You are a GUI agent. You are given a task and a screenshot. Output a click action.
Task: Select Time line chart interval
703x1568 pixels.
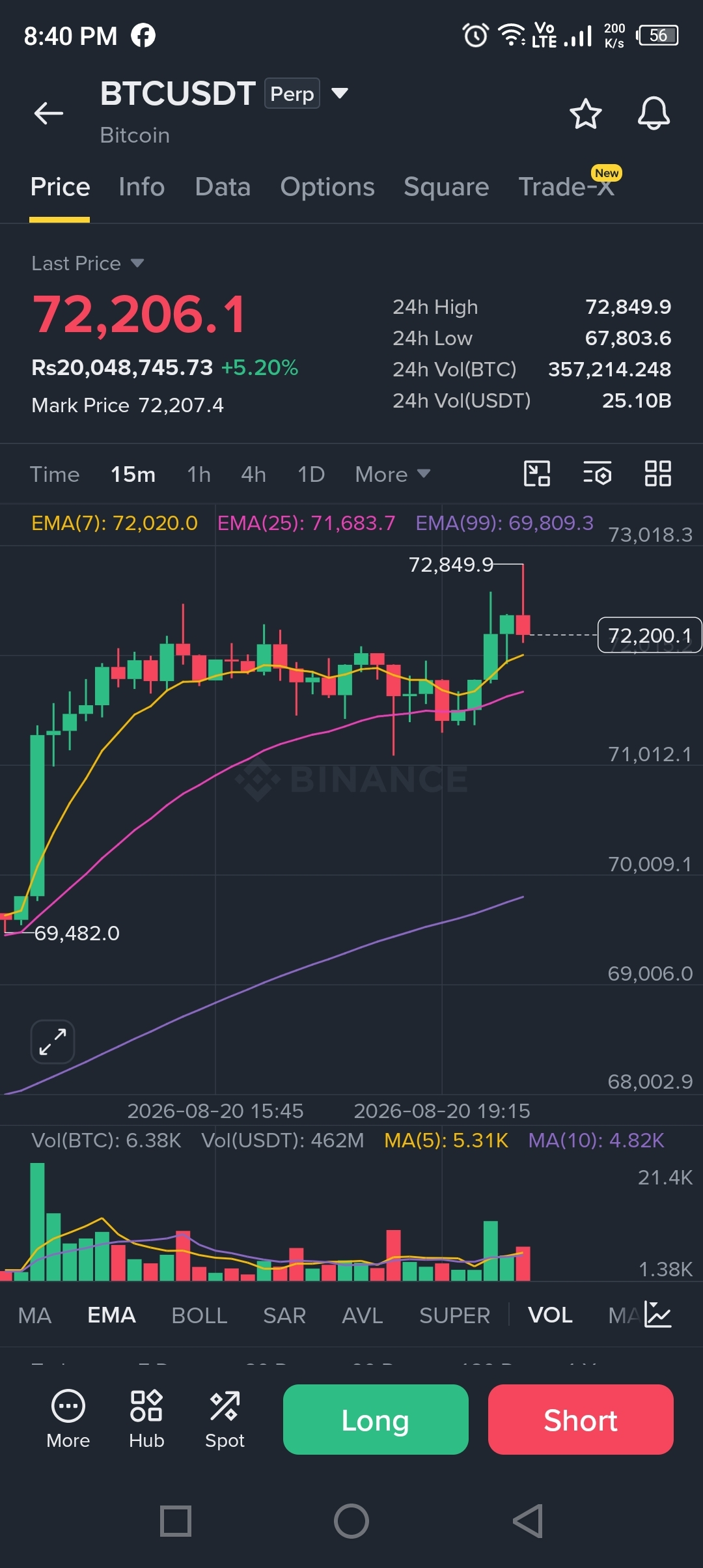(55, 474)
